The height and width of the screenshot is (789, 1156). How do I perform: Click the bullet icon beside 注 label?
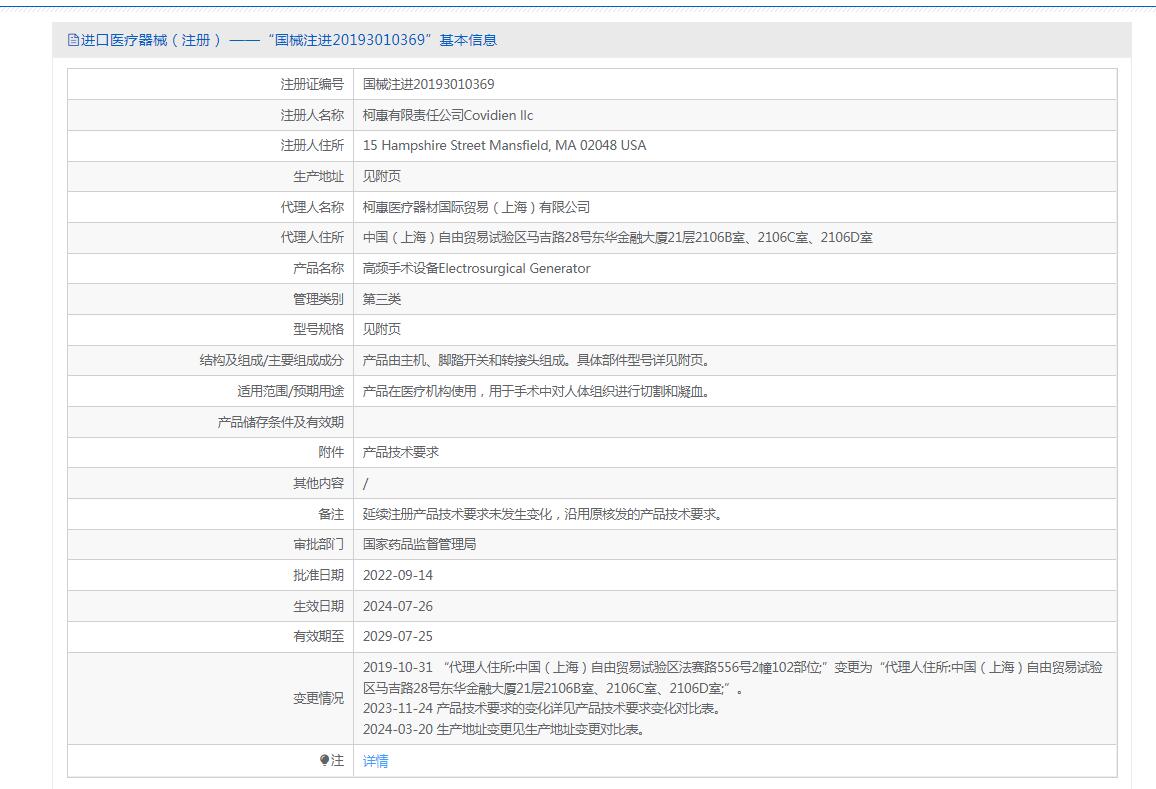coord(324,761)
